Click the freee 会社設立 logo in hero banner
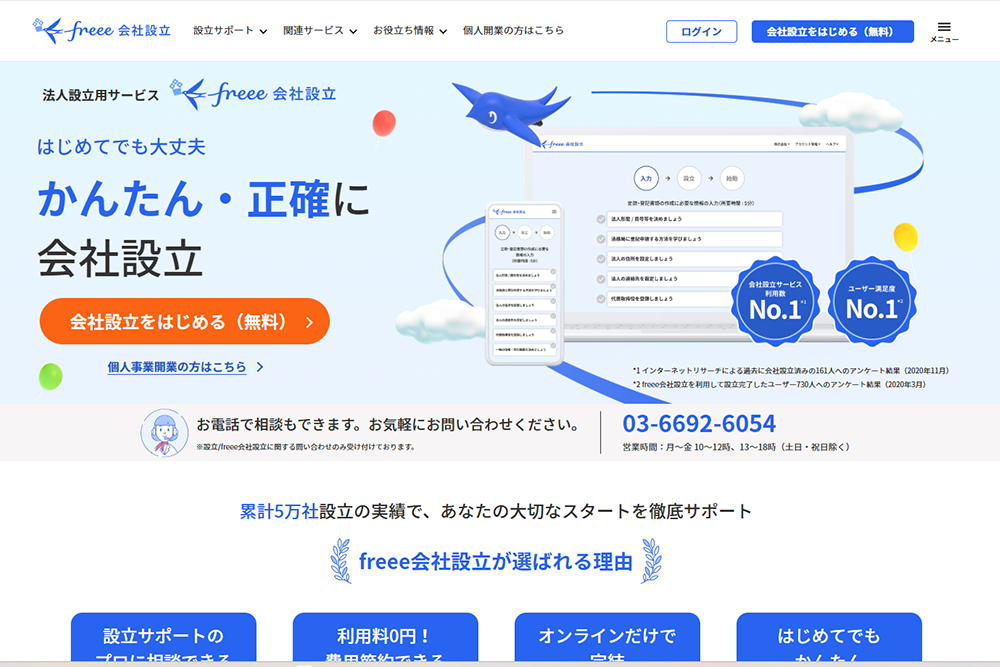Viewport: 1000px width, 667px height. (253, 94)
